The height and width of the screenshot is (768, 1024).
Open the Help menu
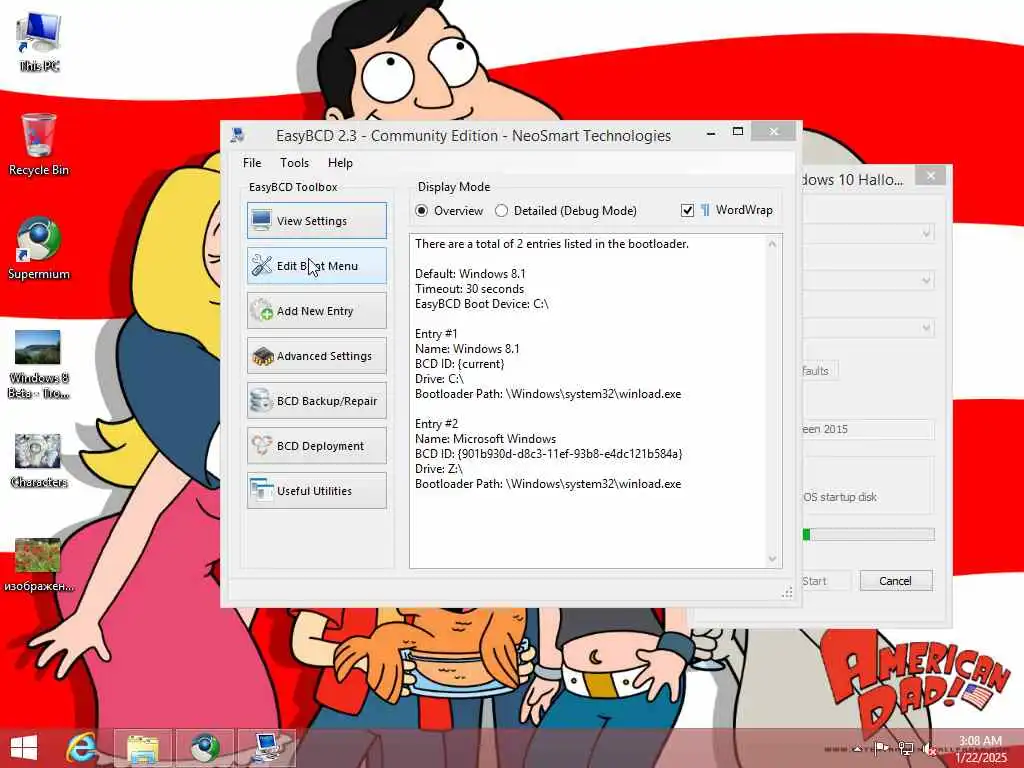[x=340, y=163]
